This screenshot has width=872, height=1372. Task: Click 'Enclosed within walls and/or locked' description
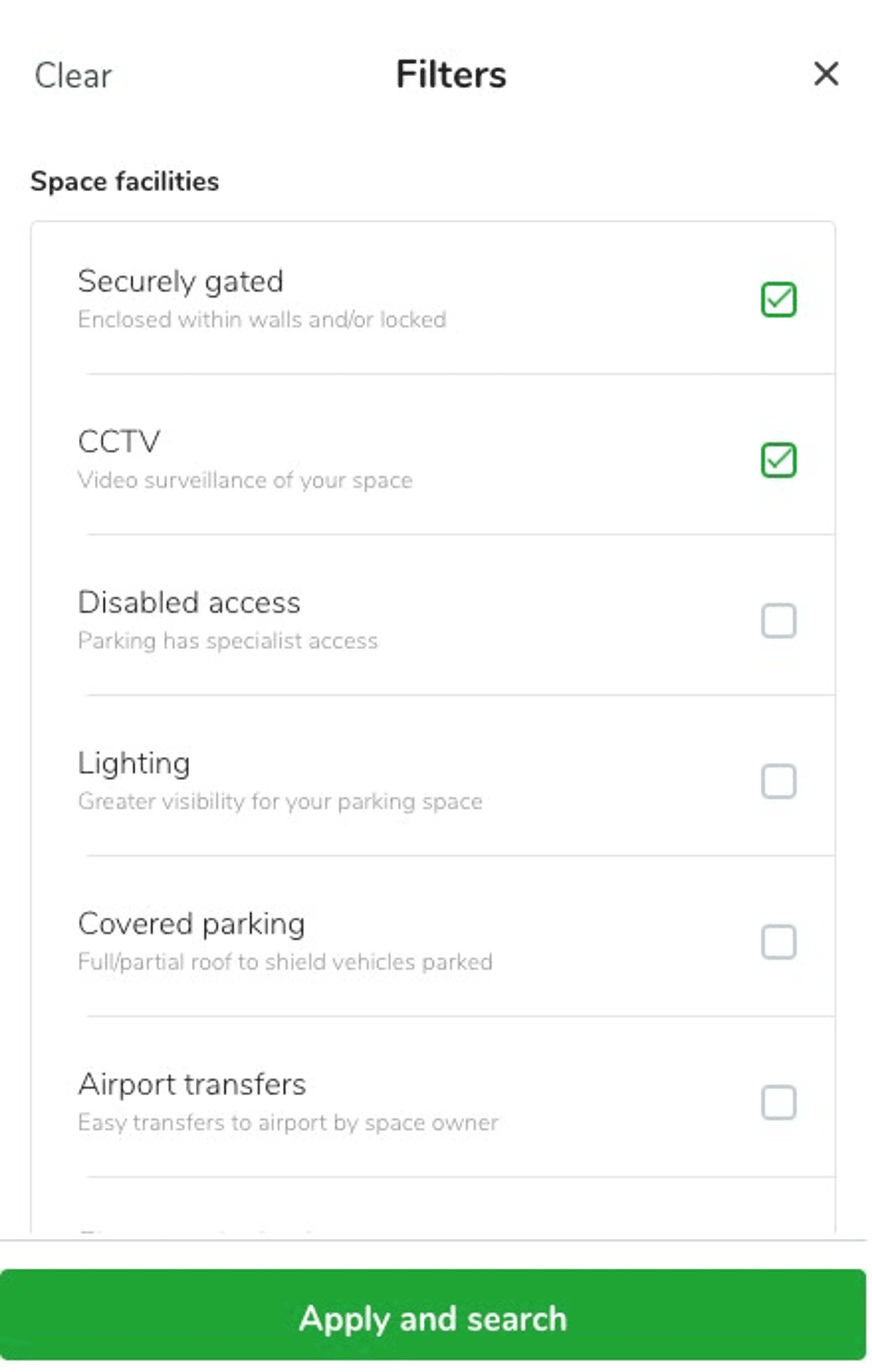[262, 320]
